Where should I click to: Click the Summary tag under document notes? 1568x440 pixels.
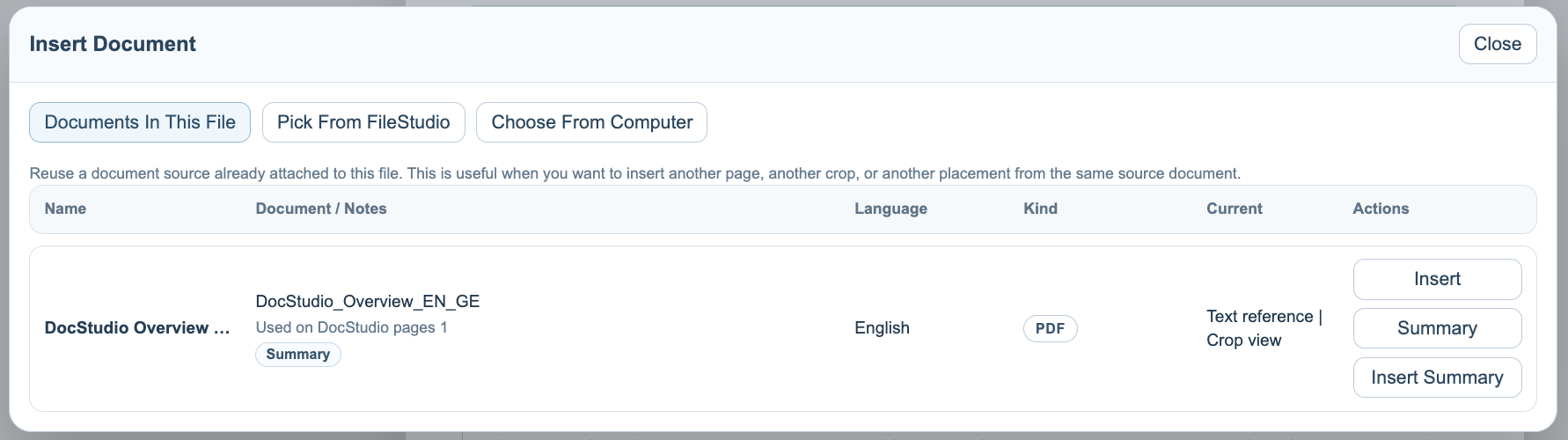(x=298, y=355)
